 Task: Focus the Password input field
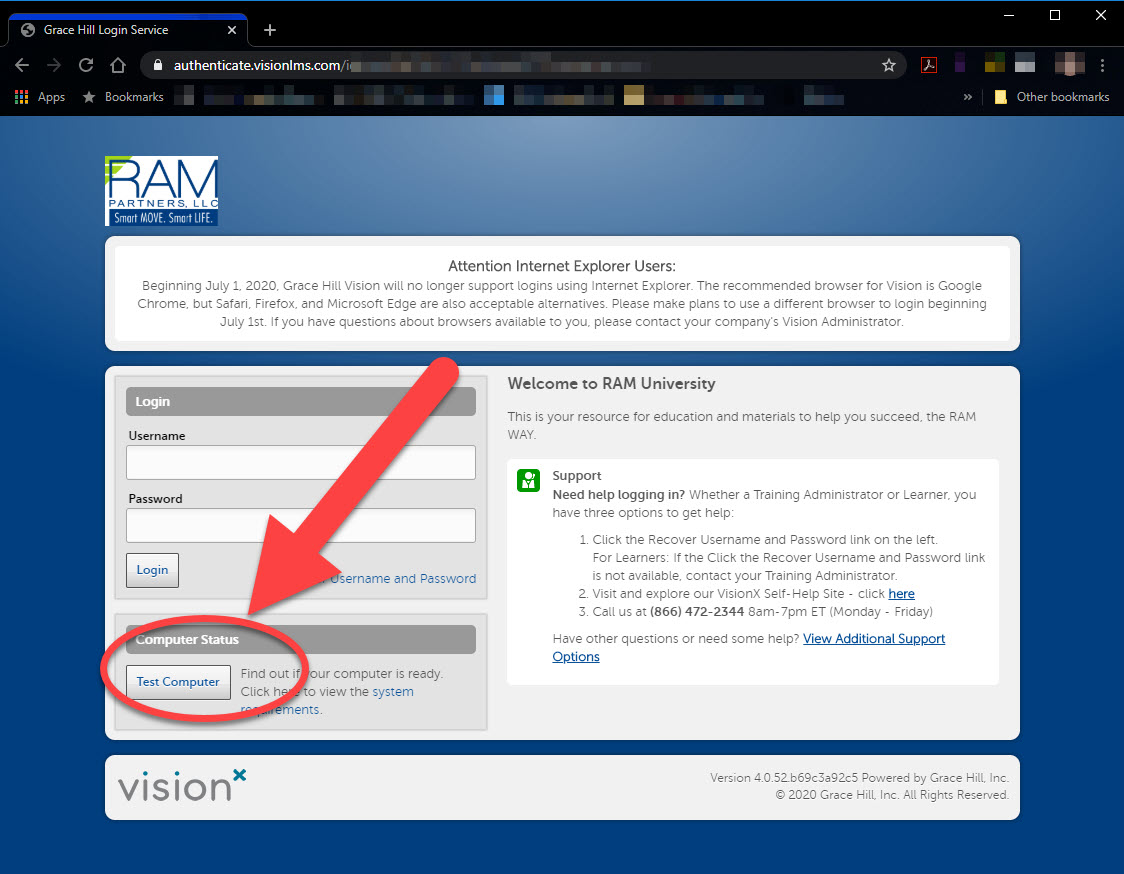(x=301, y=526)
